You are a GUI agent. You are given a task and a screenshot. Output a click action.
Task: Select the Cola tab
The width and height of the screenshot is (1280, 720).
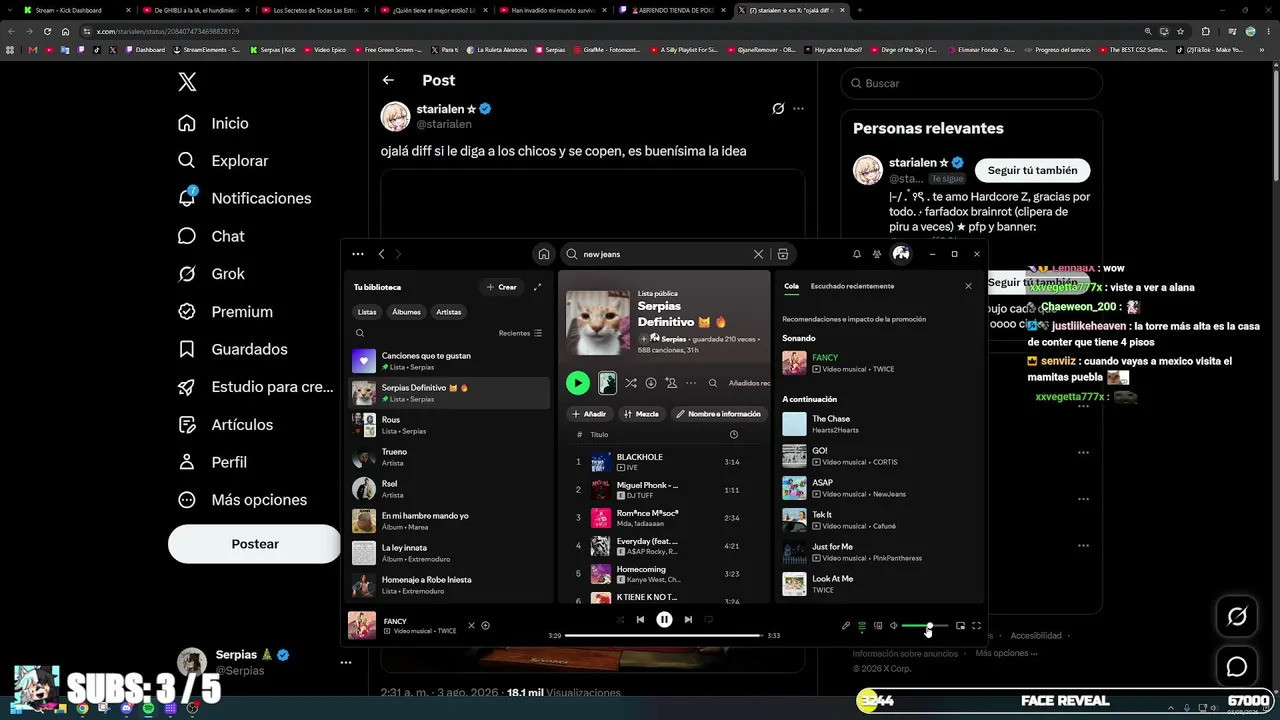791,286
